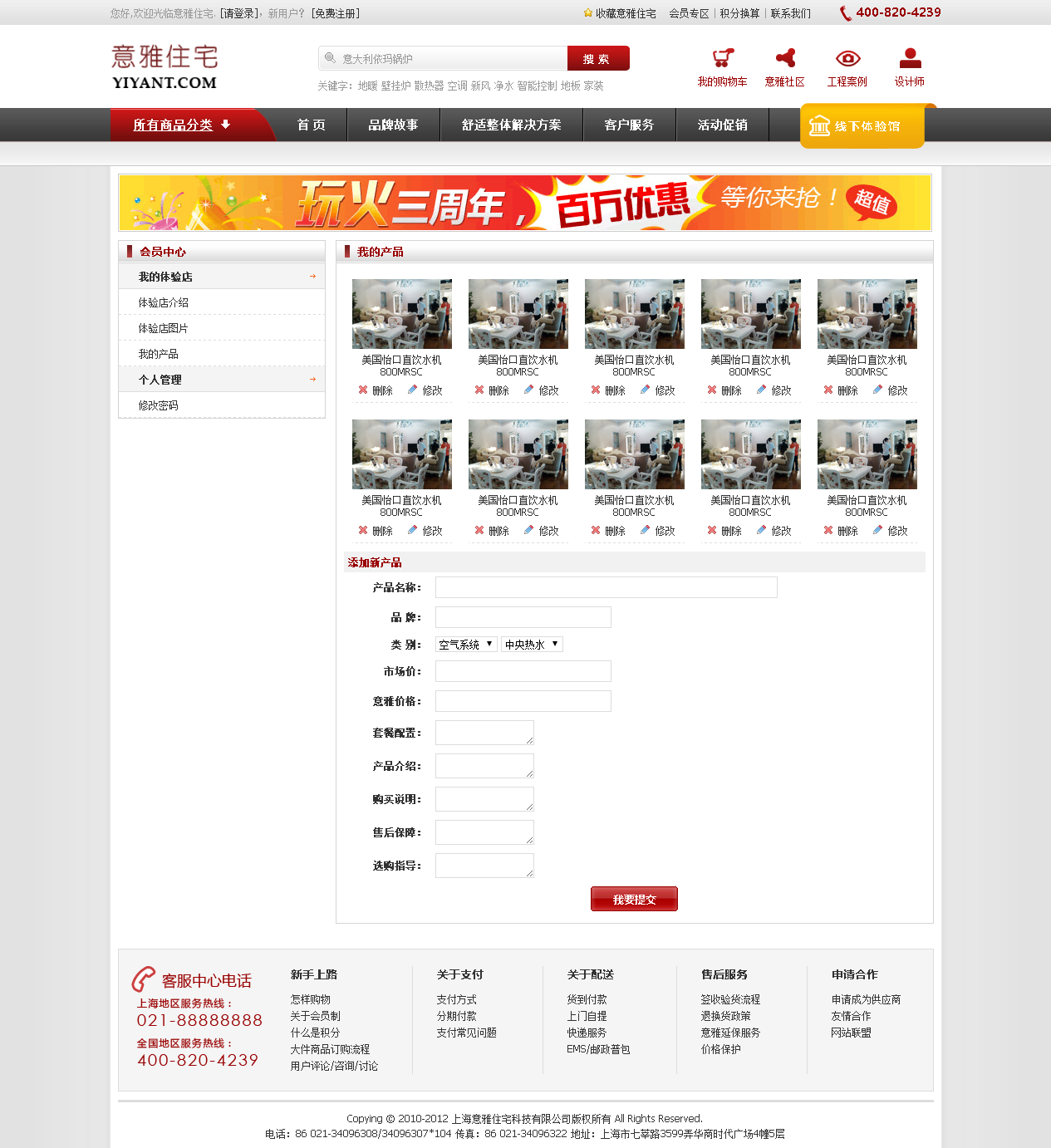This screenshot has width=1051, height=1148.
Task: Open 品牌故事 in navigation bar
Action: coord(393,125)
